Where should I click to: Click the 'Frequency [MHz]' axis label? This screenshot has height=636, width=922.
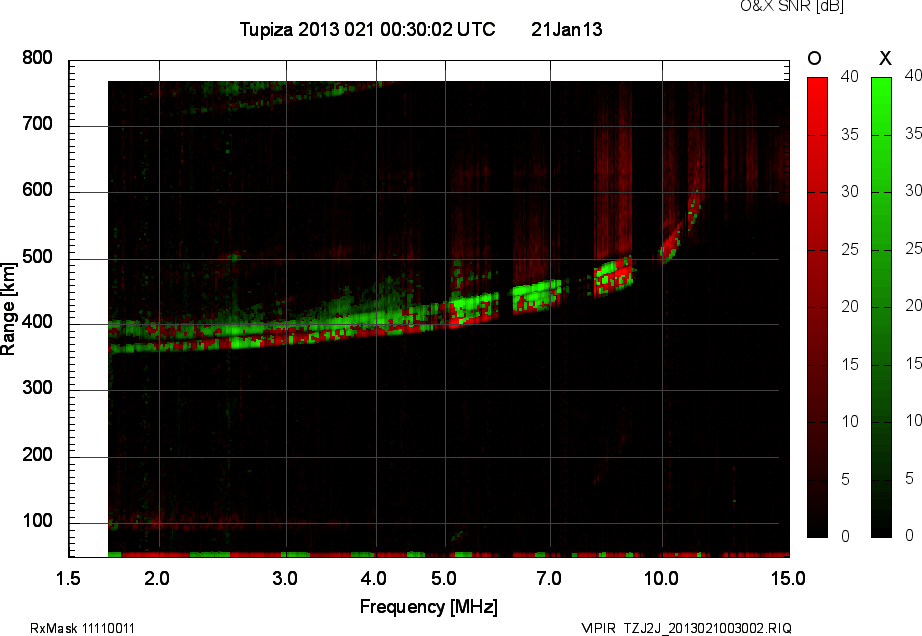click(429, 607)
